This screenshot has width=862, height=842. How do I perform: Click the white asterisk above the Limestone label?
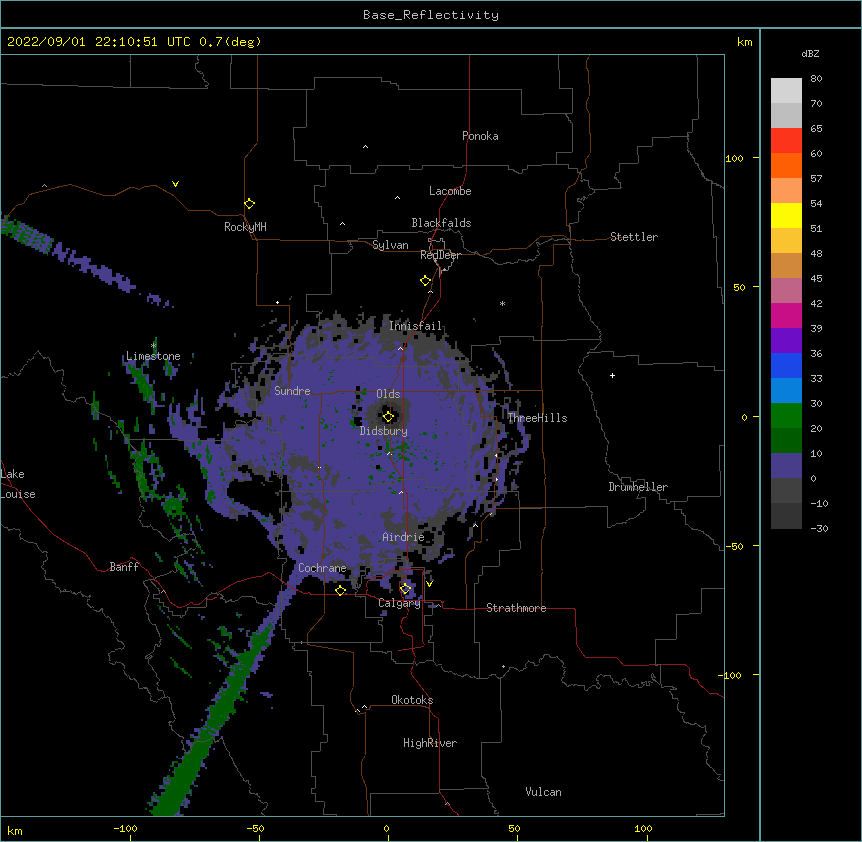click(x=154, y=346)
